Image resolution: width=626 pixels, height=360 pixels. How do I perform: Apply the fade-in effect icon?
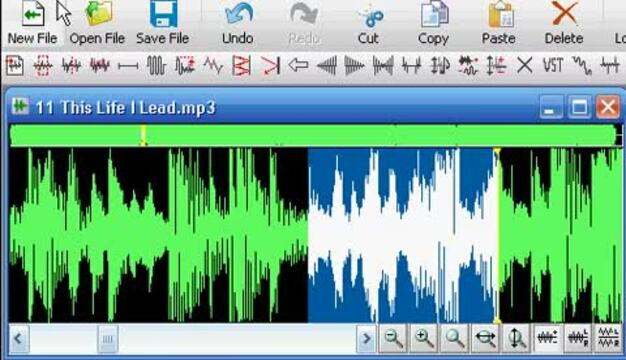pyautogui.click(x=327, y=65)
